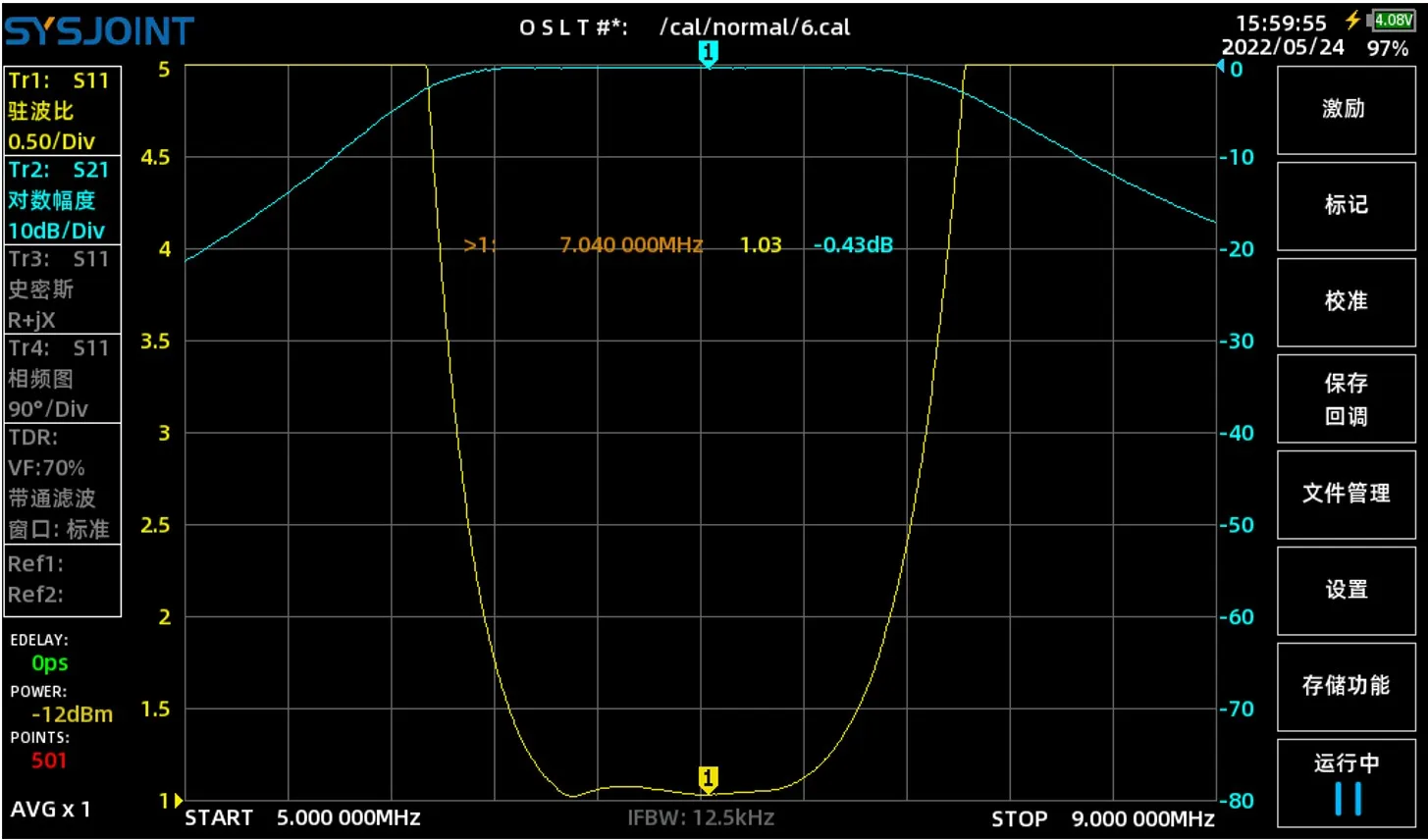Select the cyan marker 1 on the S21 trace
This screenshot has width=1428, height=840.
(708, 54)
